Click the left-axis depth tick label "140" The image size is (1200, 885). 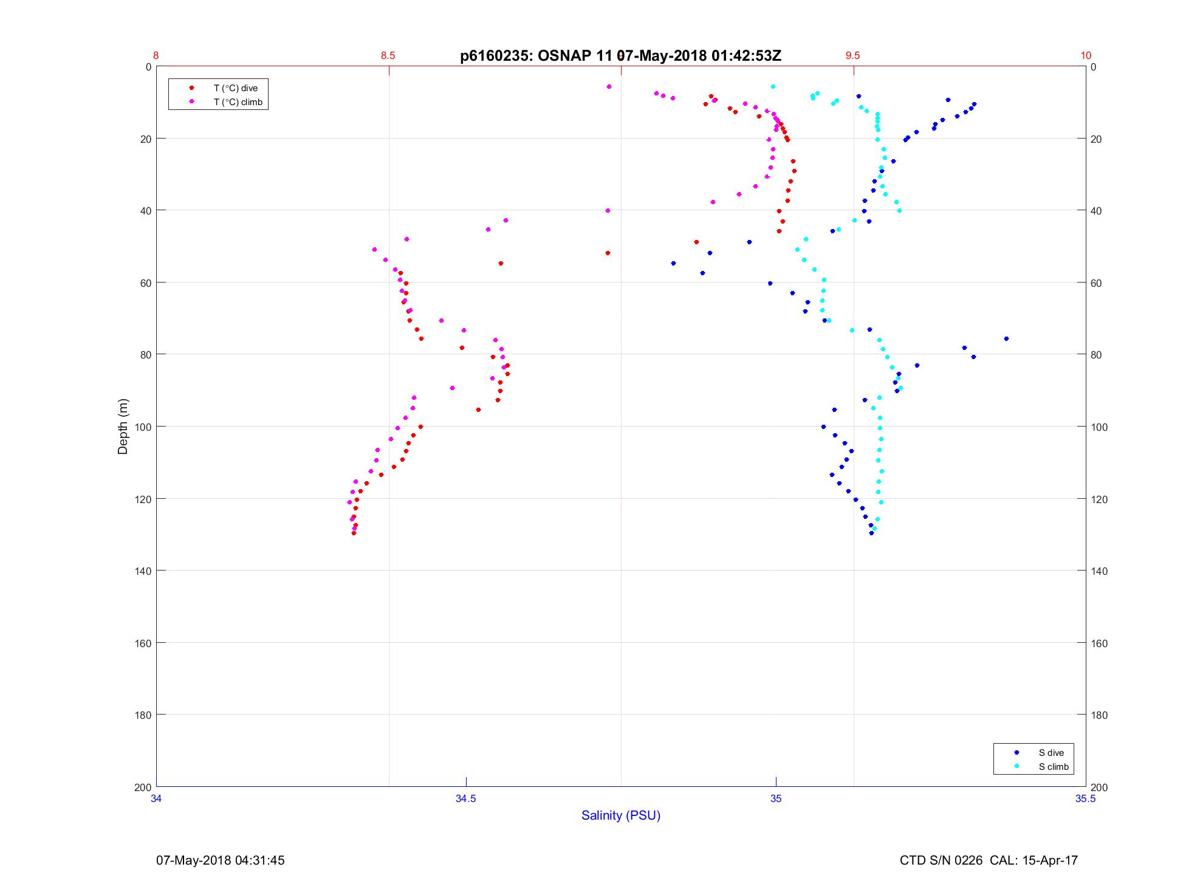pos(142,571)
